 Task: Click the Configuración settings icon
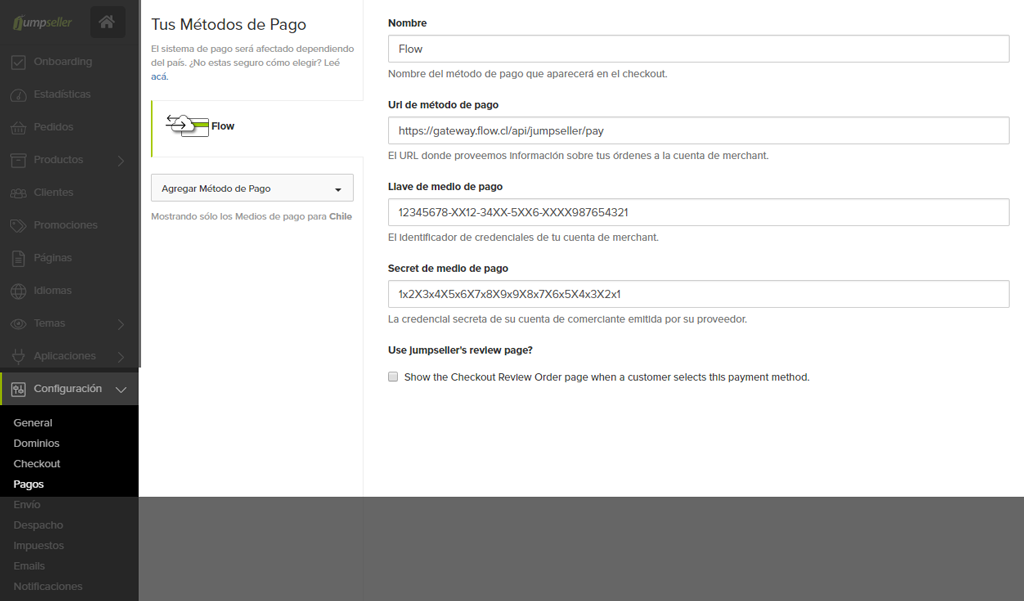(x=18, y=389)
